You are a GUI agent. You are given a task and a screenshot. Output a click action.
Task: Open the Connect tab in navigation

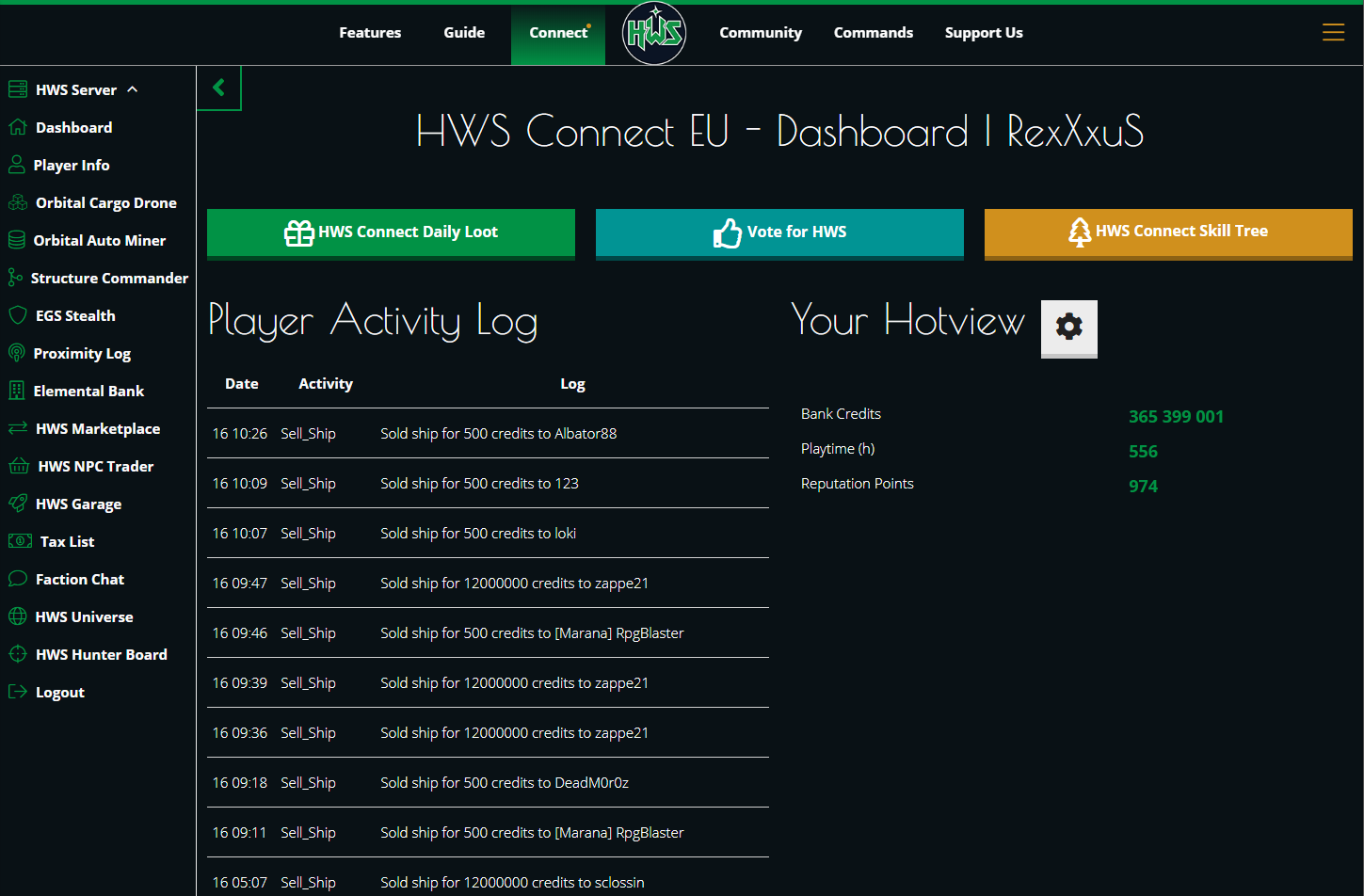pyautogui.click(x=558, y=33)
